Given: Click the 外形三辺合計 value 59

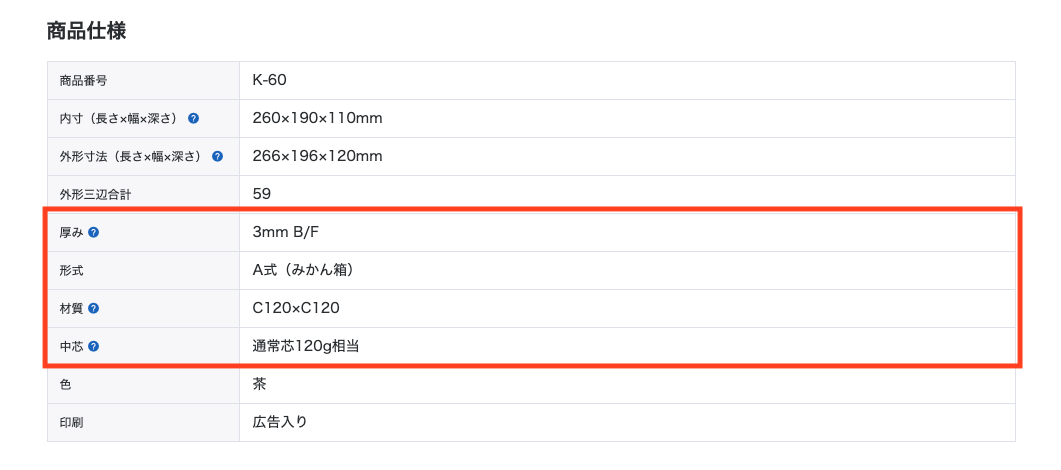Looking at the screenshot, I should (x=262, y=194).
